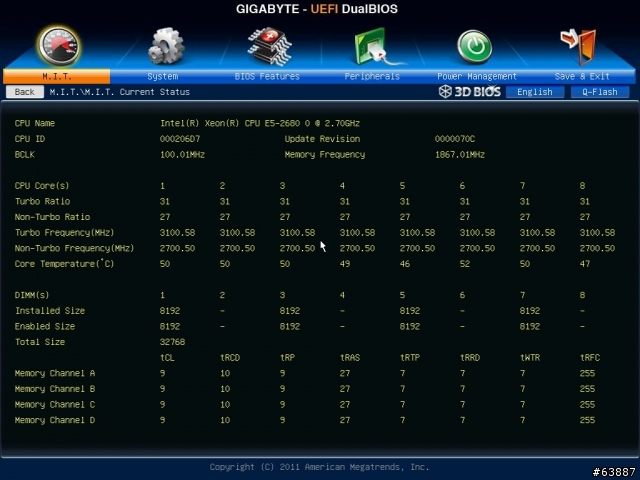The image size is (640, 480).
Task: Click the tRP column header
Action: pyautogui.click(x=287, y=358)
